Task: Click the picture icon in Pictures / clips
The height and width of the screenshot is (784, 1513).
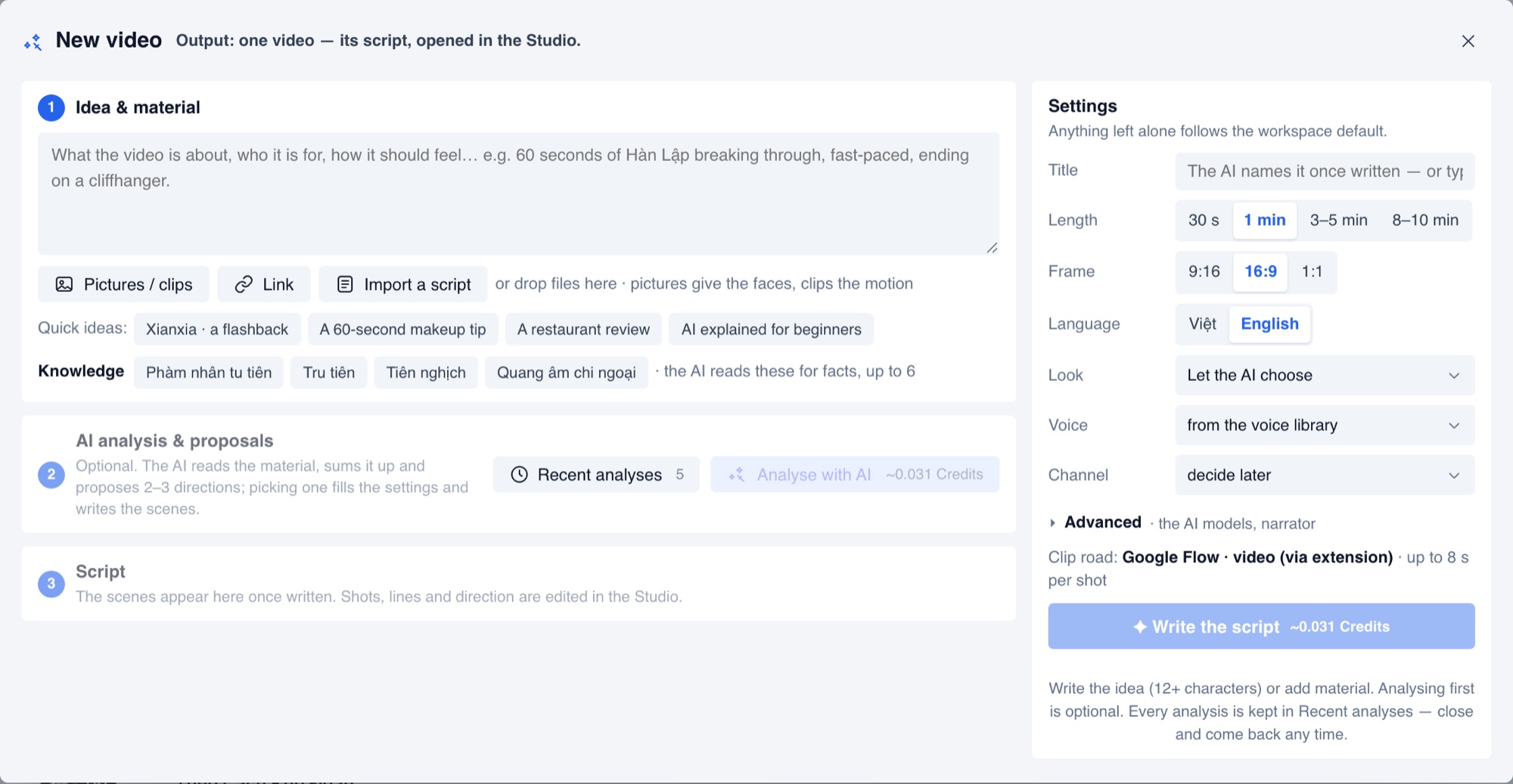Action: [x=64, y=284]
